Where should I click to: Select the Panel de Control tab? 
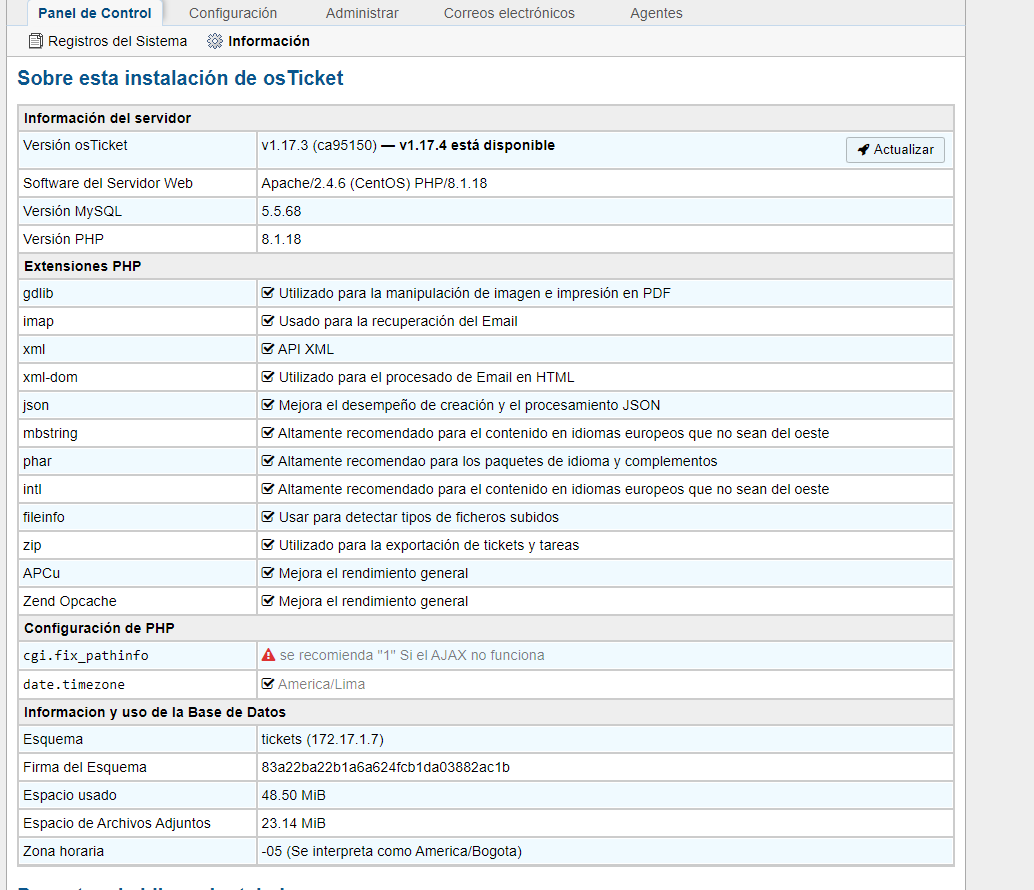[x=95, y=13]
